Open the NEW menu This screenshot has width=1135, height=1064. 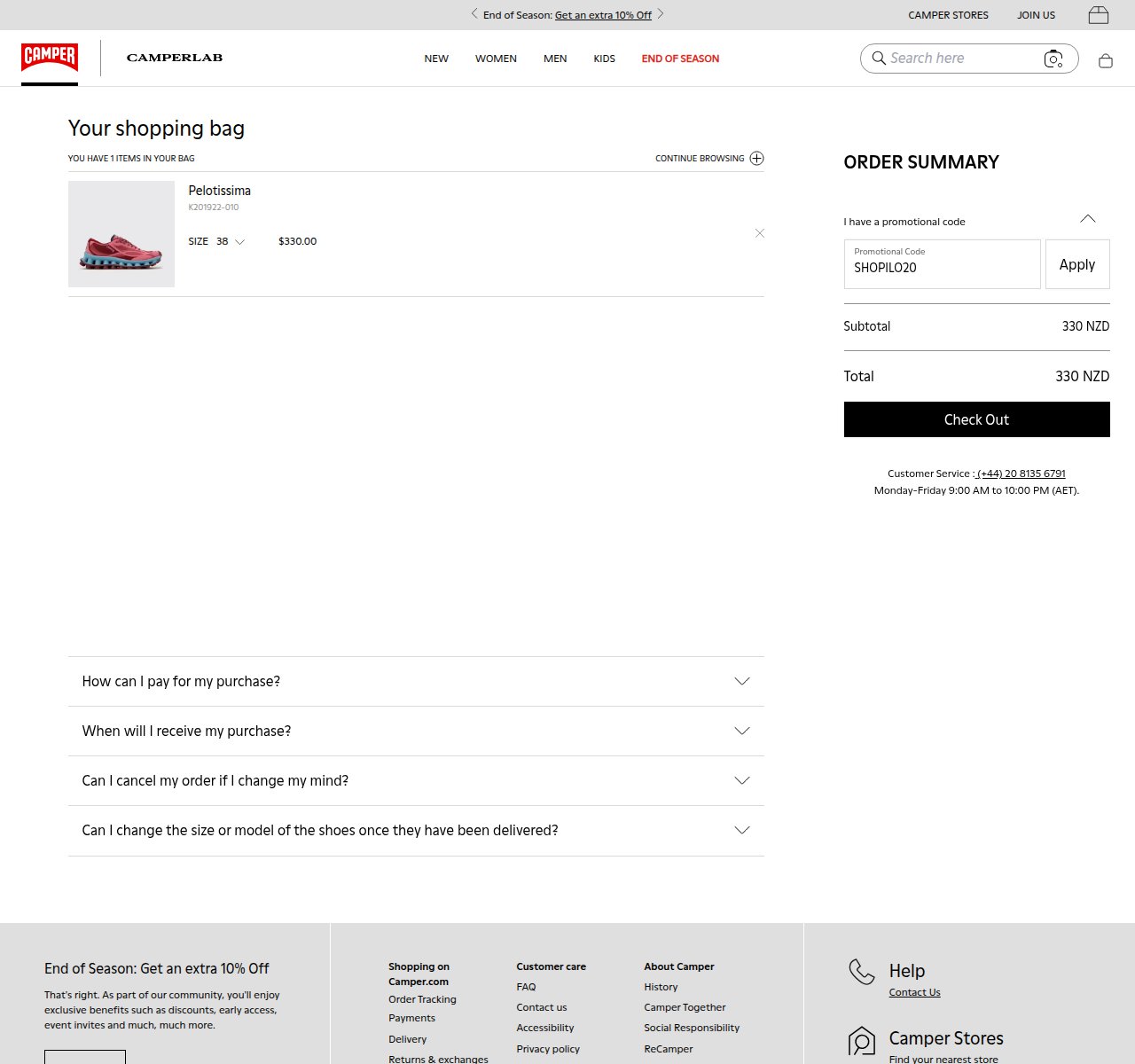[x=436, y=59]
